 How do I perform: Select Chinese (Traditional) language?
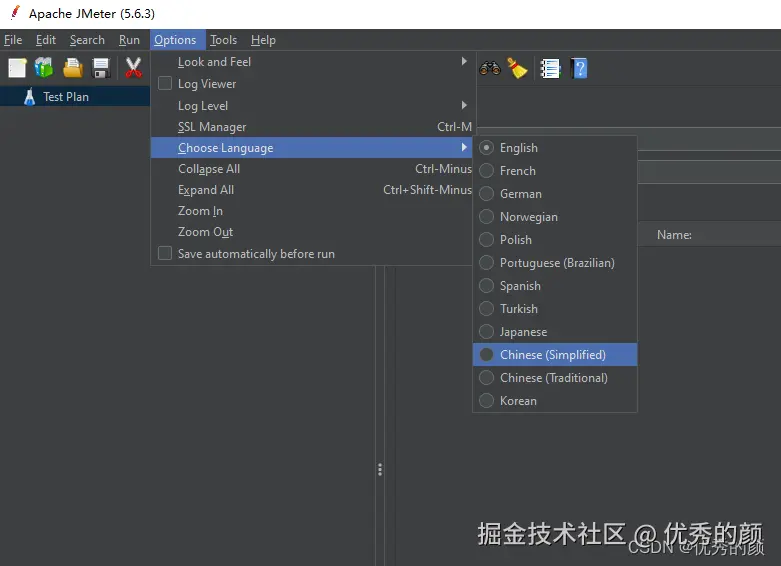click(555, 377)
